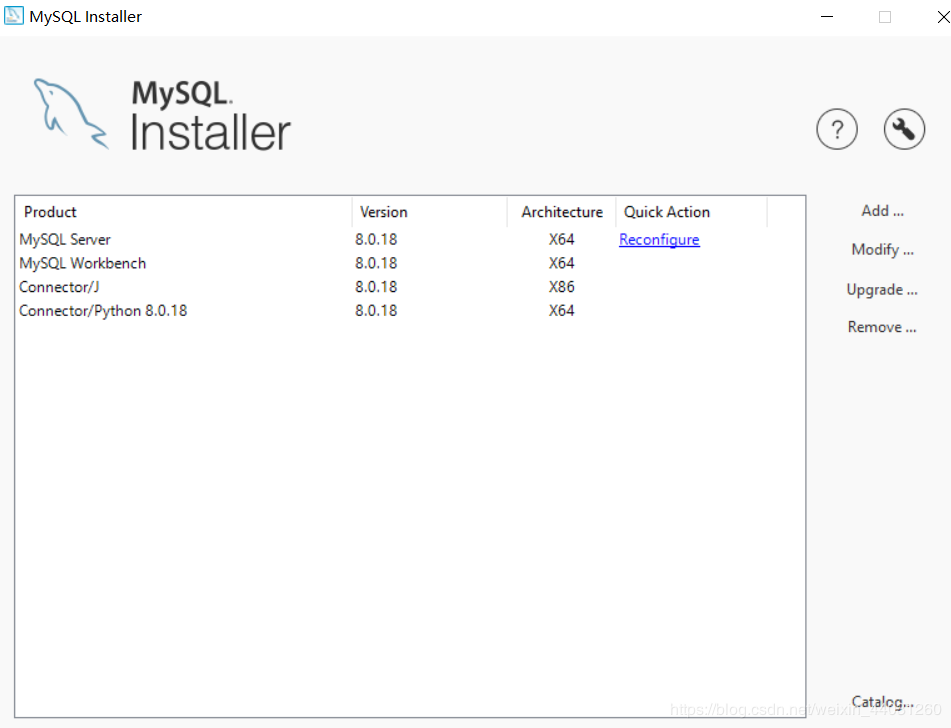Screen dimensions: 951x728
Task: Click the MySQL dolphin logo
Action: point(70,112)
